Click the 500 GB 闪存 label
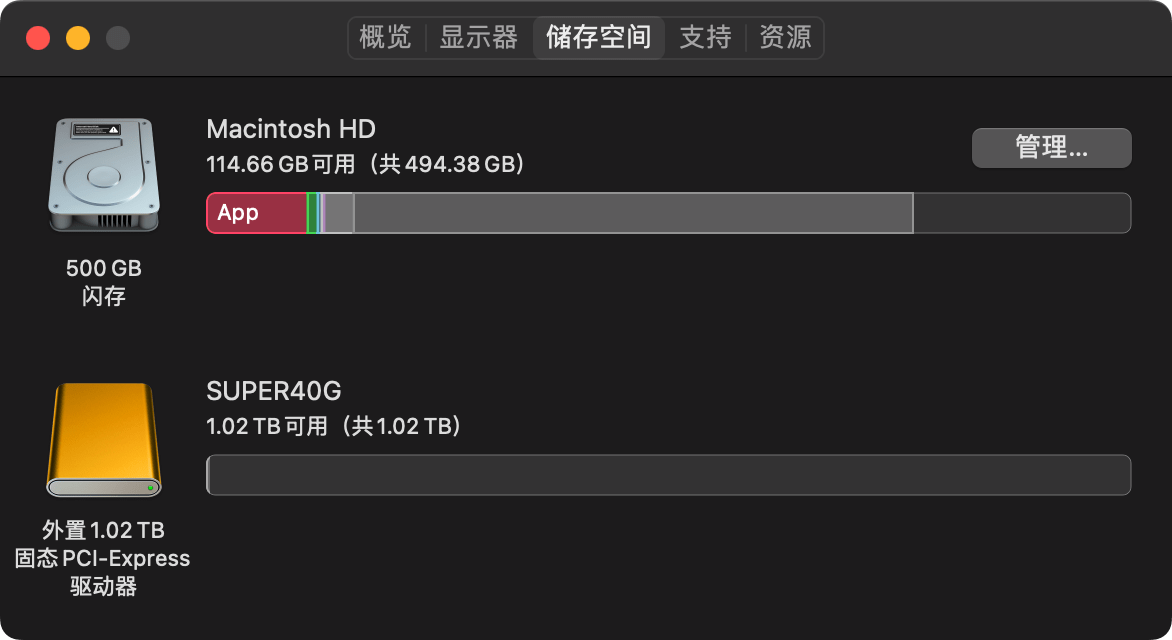The width and height of the screenshot is (1172, 640). click(104, 282)
